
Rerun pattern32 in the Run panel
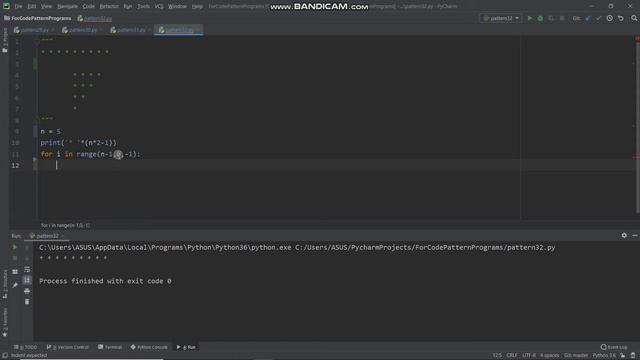coord(15,247)
